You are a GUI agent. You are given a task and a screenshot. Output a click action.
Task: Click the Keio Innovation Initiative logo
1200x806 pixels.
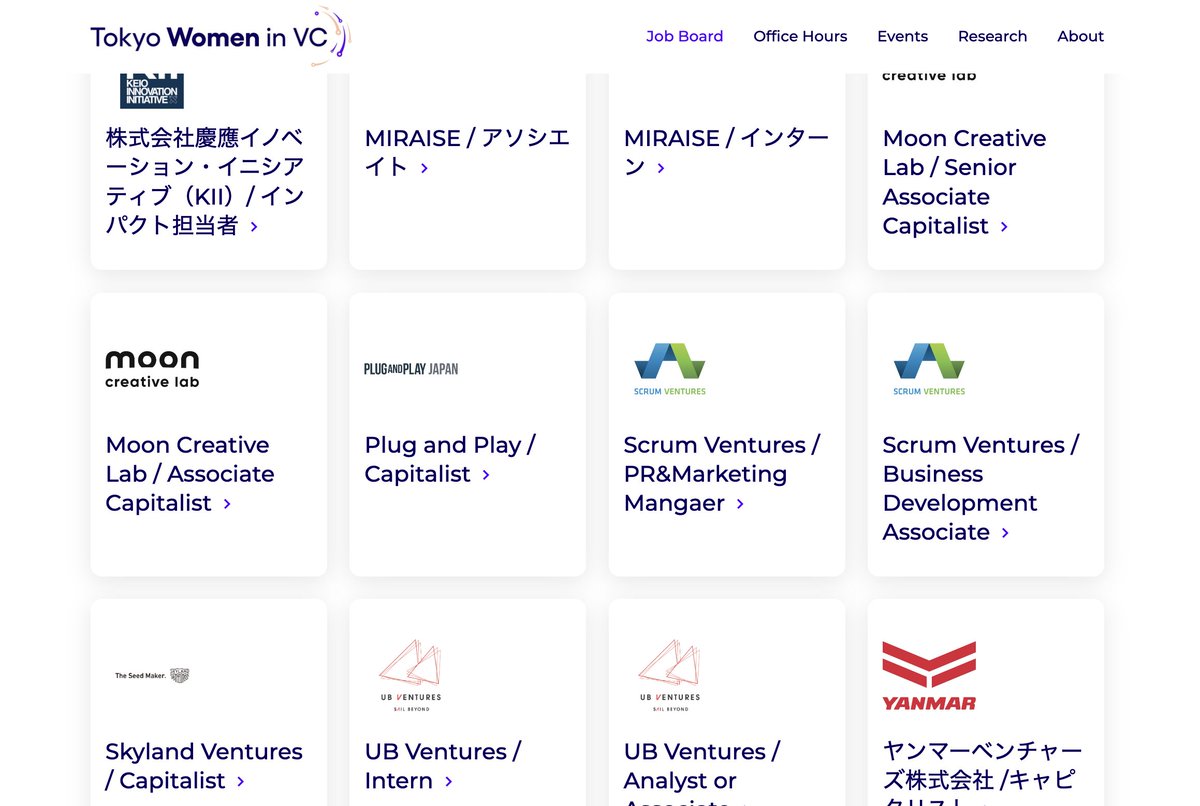pos(152,91)
